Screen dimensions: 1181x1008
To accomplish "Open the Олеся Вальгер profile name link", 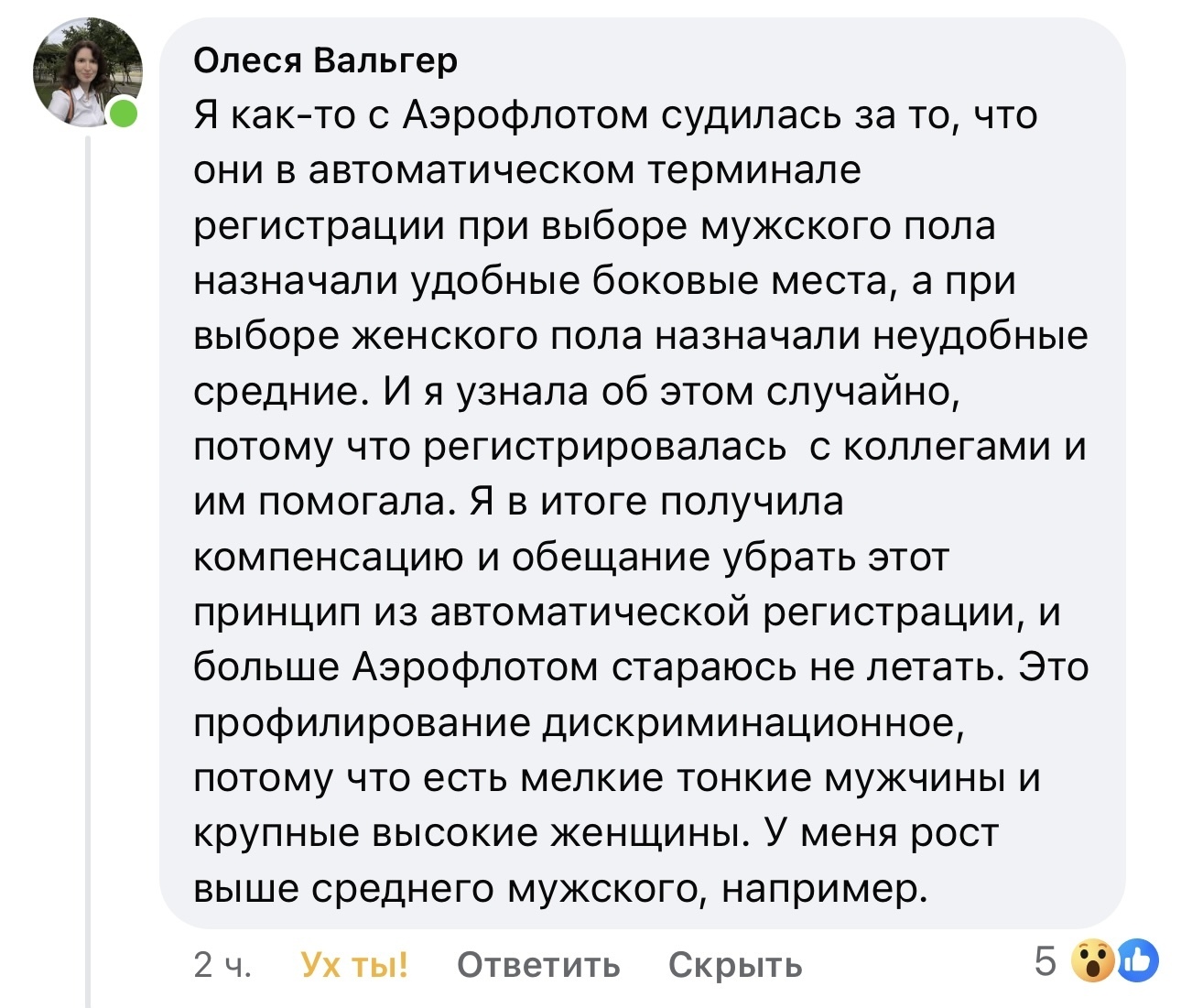I will 325,60.
